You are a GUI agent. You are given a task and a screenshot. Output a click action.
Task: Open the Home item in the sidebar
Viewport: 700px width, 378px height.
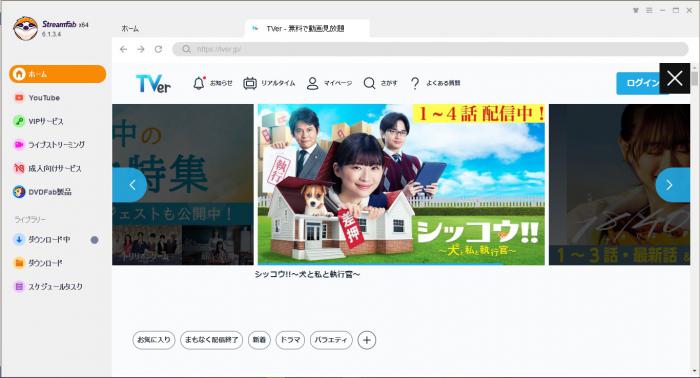tap(57, 74)
